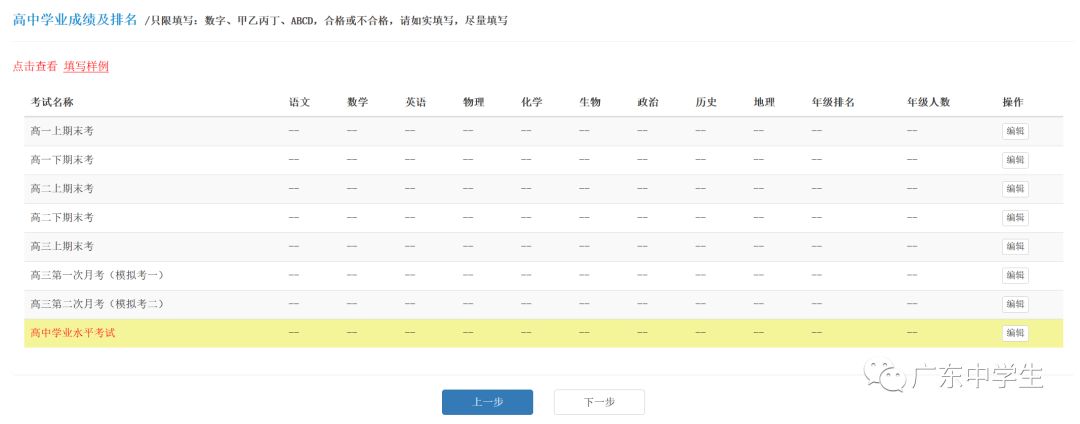Select the 政治 column header
The image size is (1080, 424).
pos(648,103)
